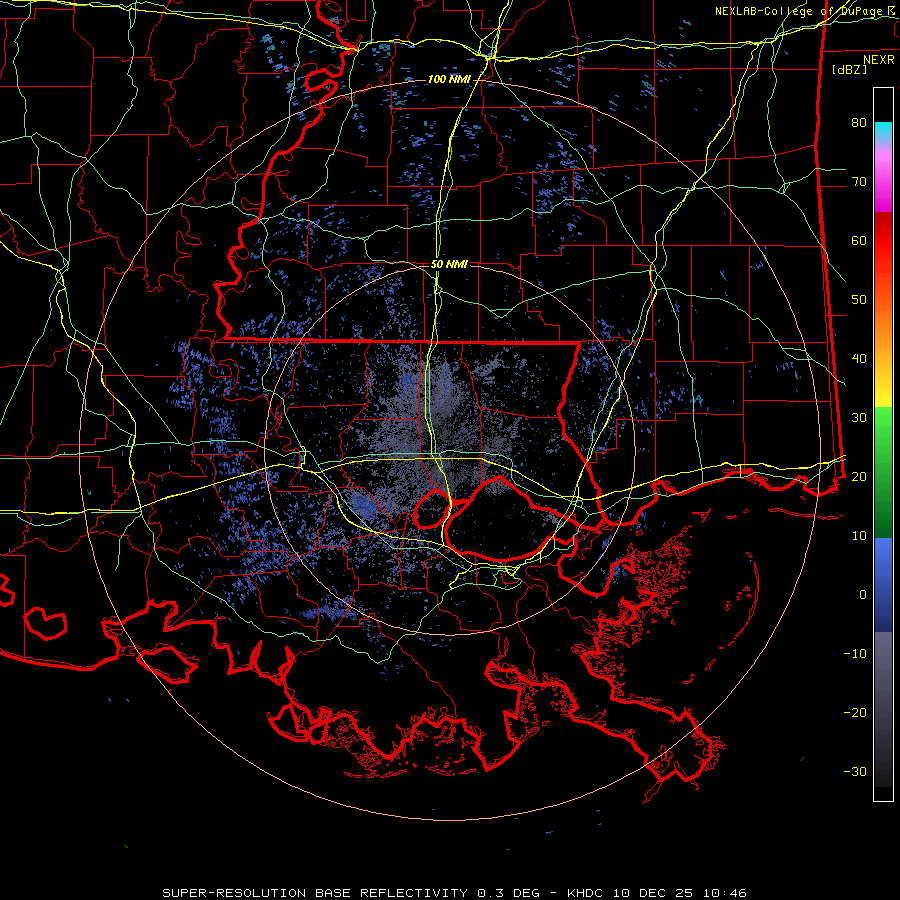Click the 70 value on dBZ scale
Viewport: 900px width, 900px height.
pyautogui.click(x=859, y=182)
